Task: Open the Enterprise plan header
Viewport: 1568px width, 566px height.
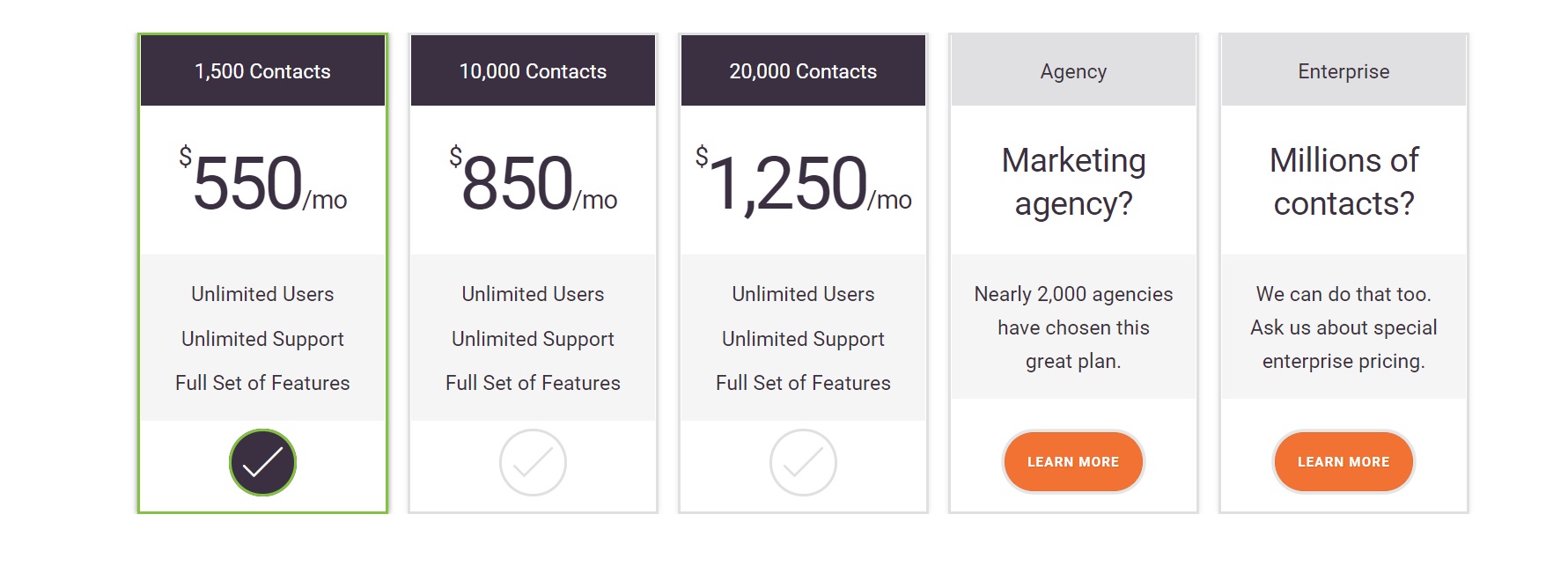Action: tap(1343, 71)
